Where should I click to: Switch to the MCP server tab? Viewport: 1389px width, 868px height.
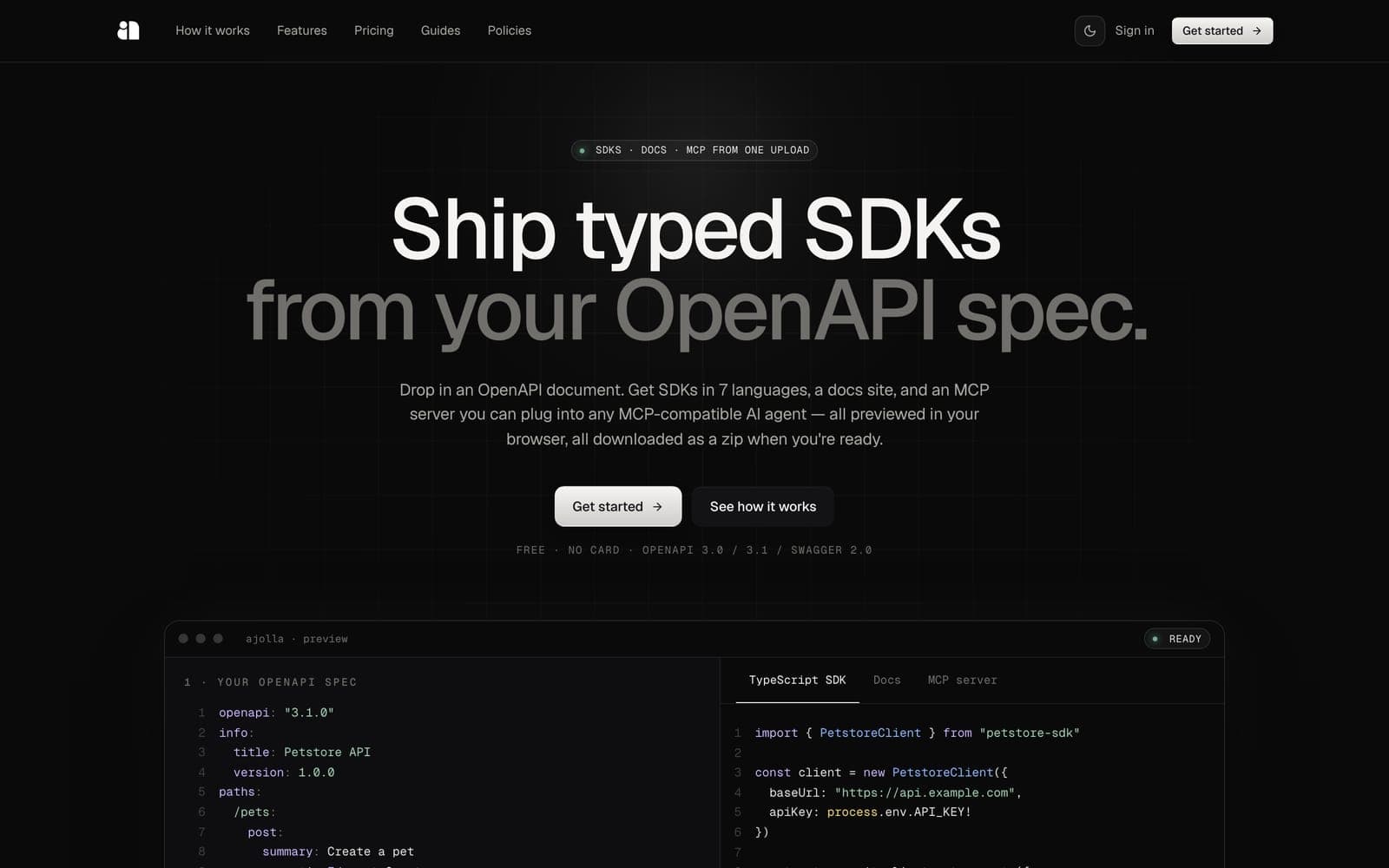(962, 680)
